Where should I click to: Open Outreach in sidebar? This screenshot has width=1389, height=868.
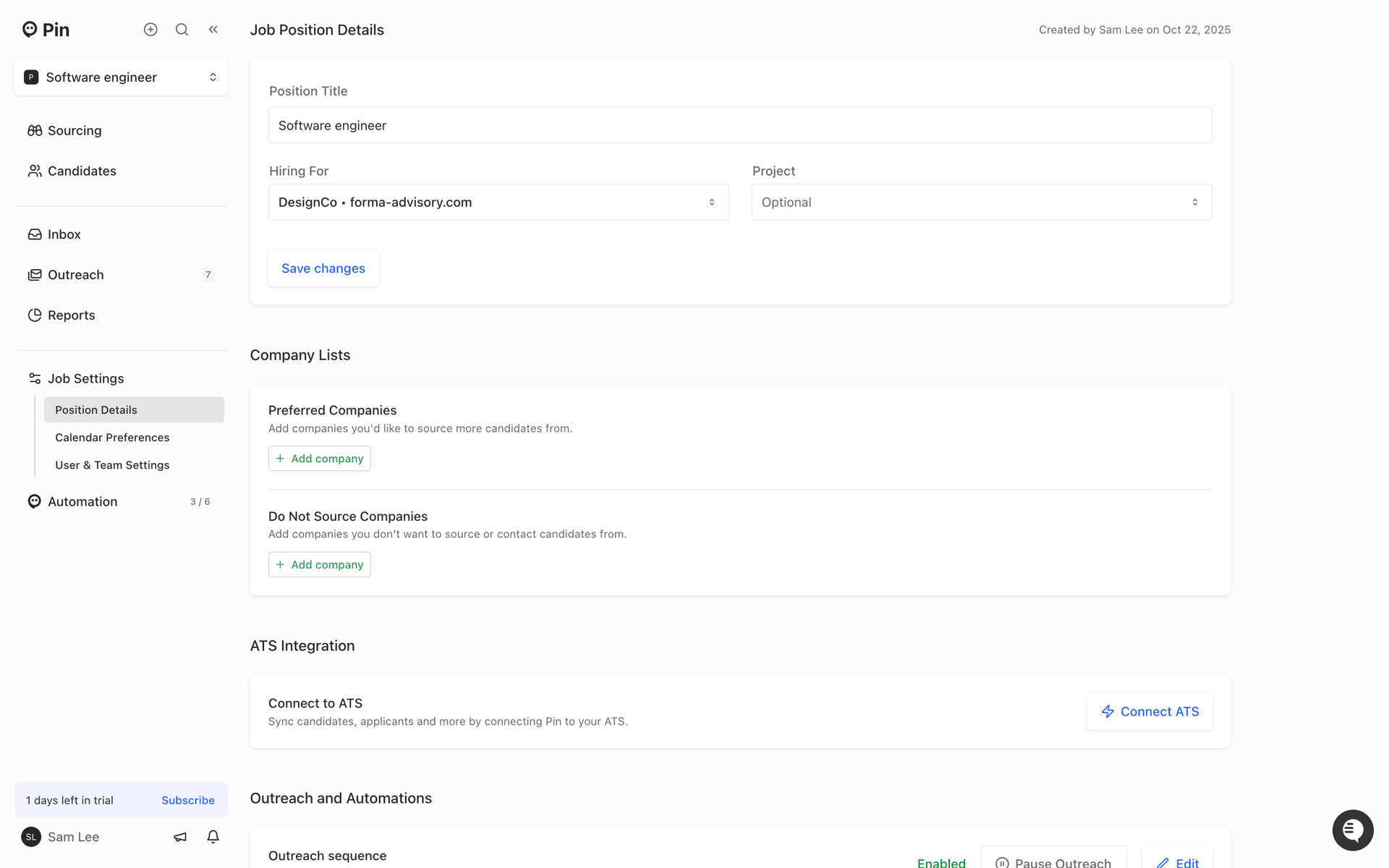[121, 275]
